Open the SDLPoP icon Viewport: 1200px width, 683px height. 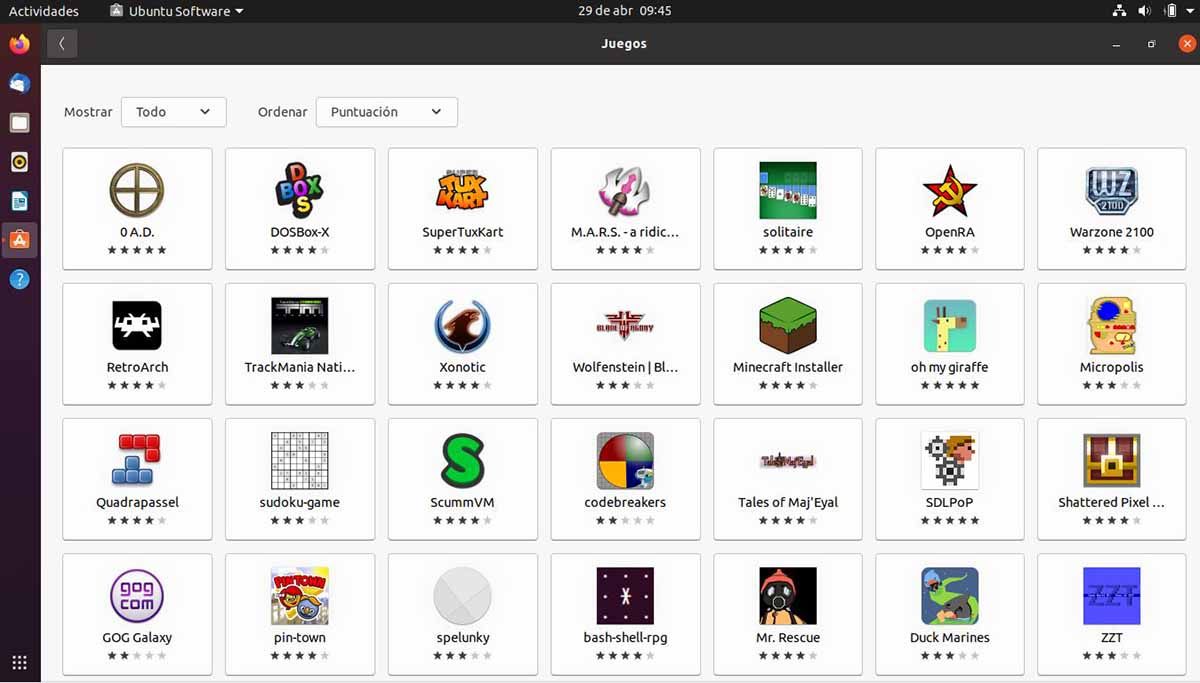coord(950,460)
